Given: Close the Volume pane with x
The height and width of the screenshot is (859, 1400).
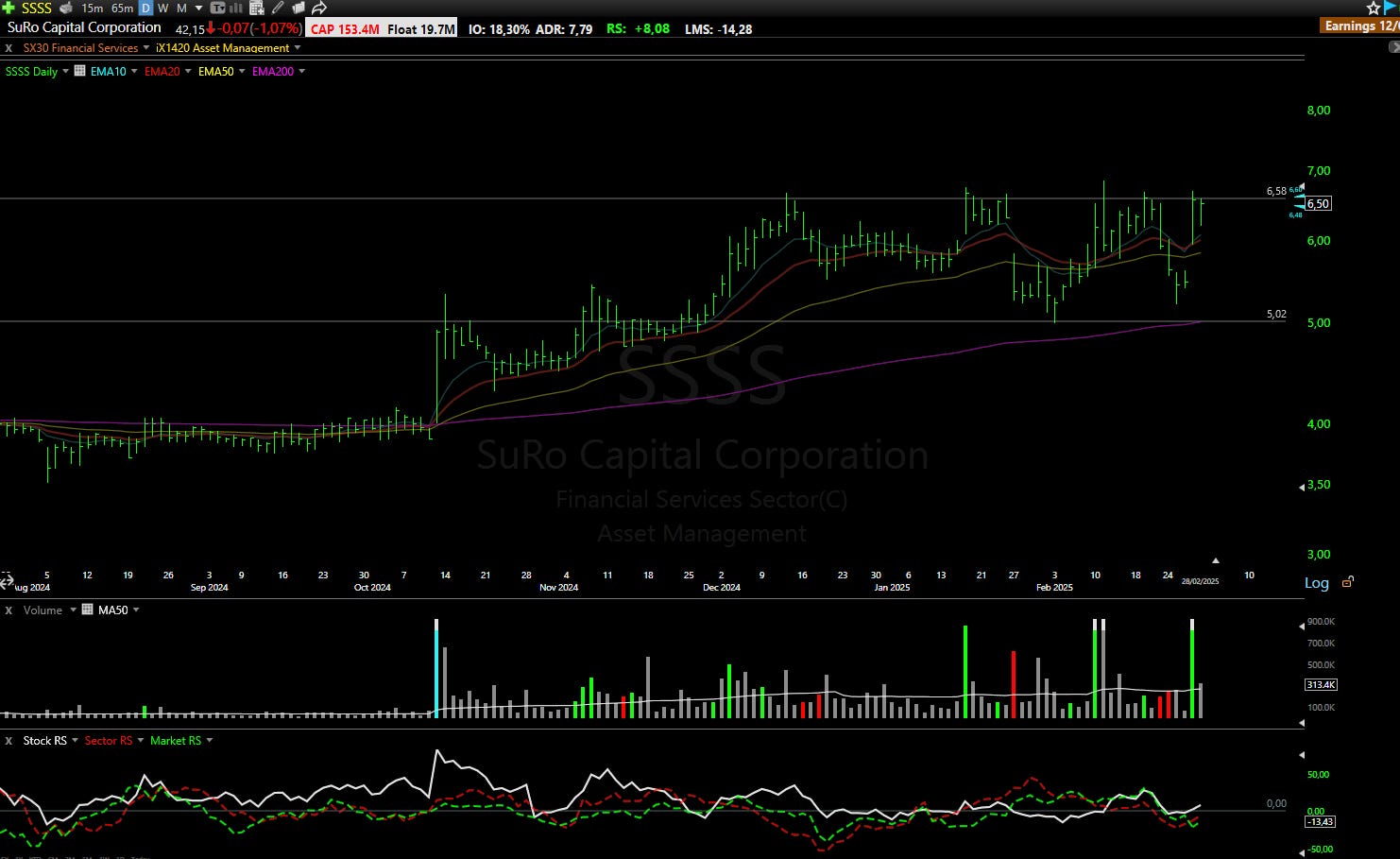Looking at the screenshot, I should 9,610.
